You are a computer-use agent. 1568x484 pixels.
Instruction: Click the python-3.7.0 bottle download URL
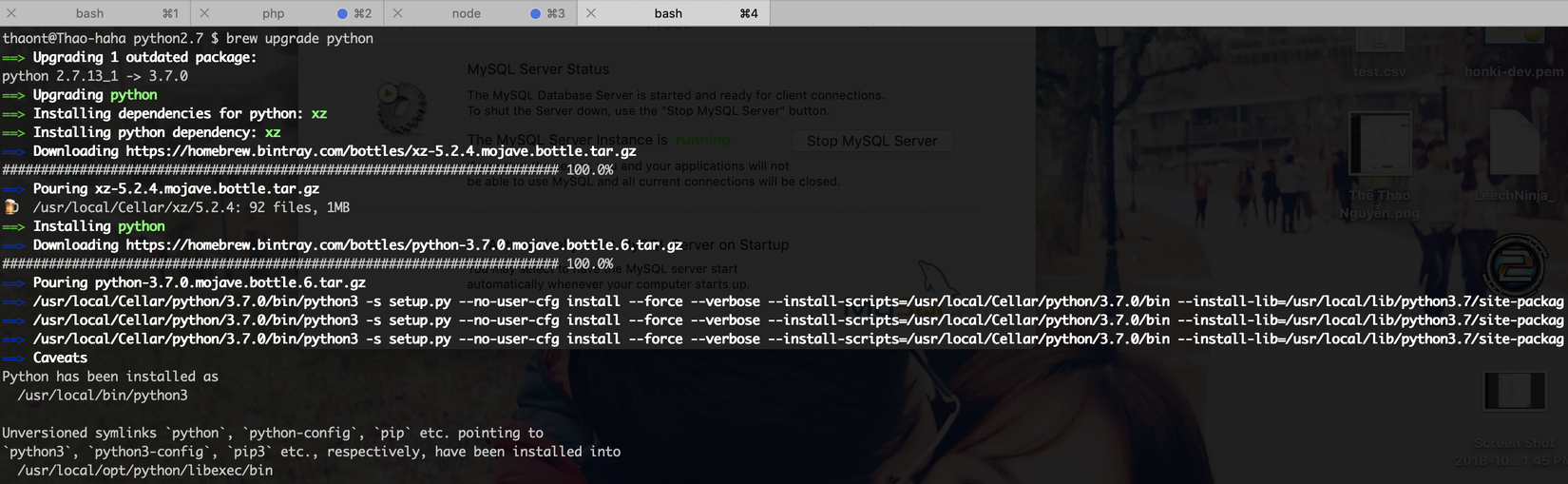click(404, 245)
